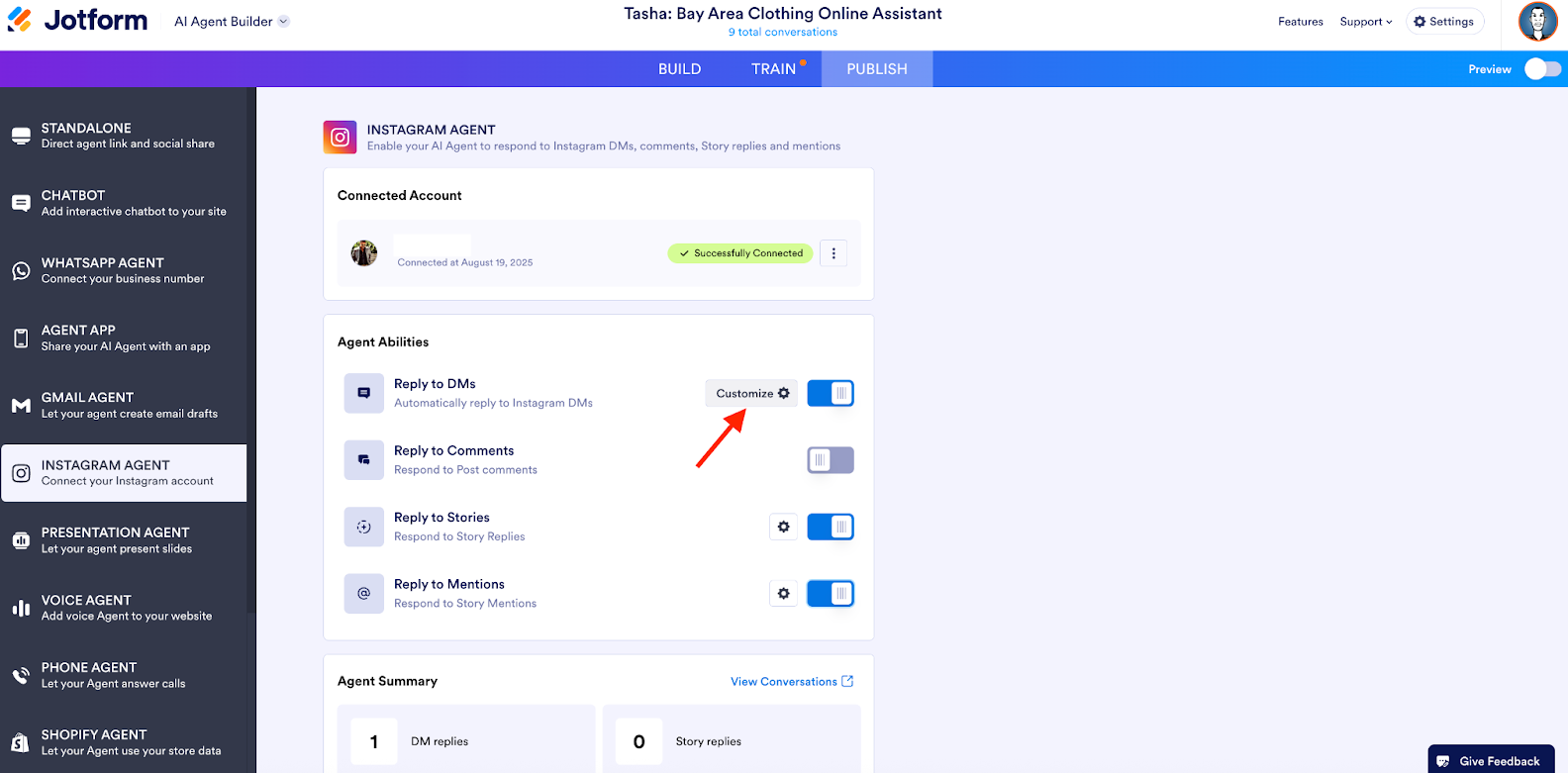
Task: Turn on the Preview switch
Action: coord(1542,69)
